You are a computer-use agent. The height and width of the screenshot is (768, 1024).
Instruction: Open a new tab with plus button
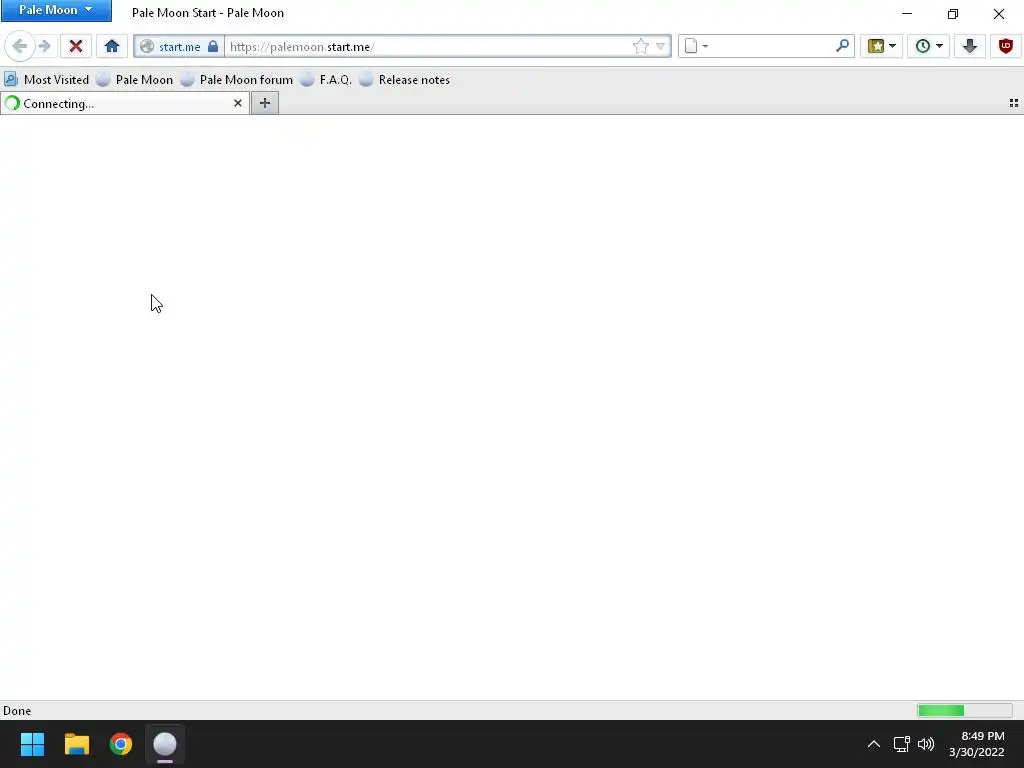264,103
